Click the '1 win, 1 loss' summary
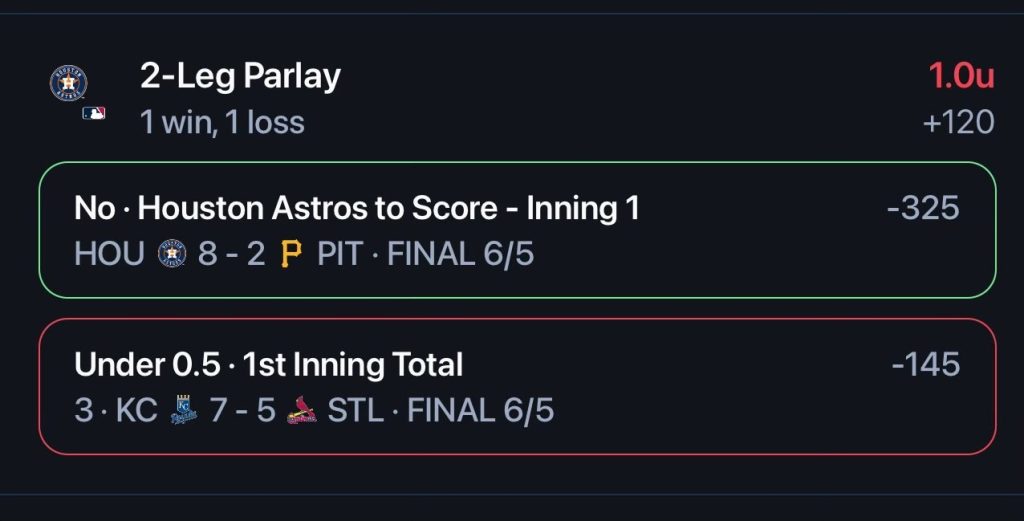Screen dimensions: 1024x521 223,122
